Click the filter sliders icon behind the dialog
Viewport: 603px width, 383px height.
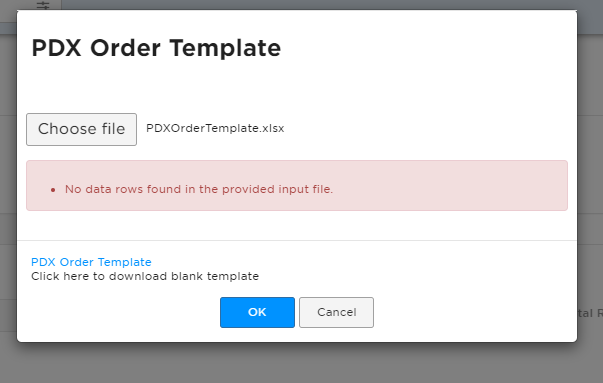coord(43,5)
